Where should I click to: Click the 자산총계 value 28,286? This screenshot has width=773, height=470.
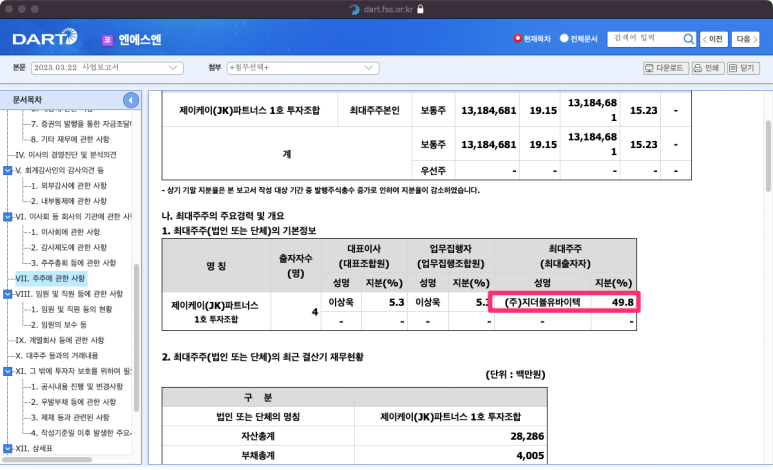pyautogui.click(x=527, y=436)
